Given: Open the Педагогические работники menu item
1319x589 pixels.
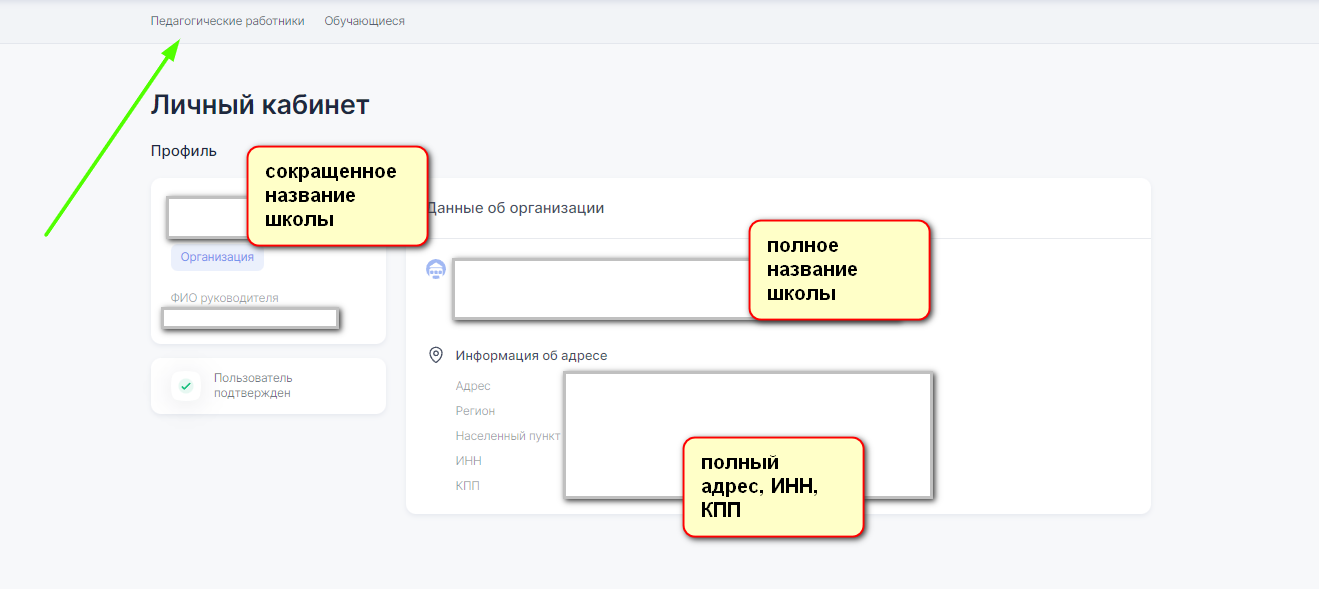Looking at the screenshot, I should [x=227, y=21].
